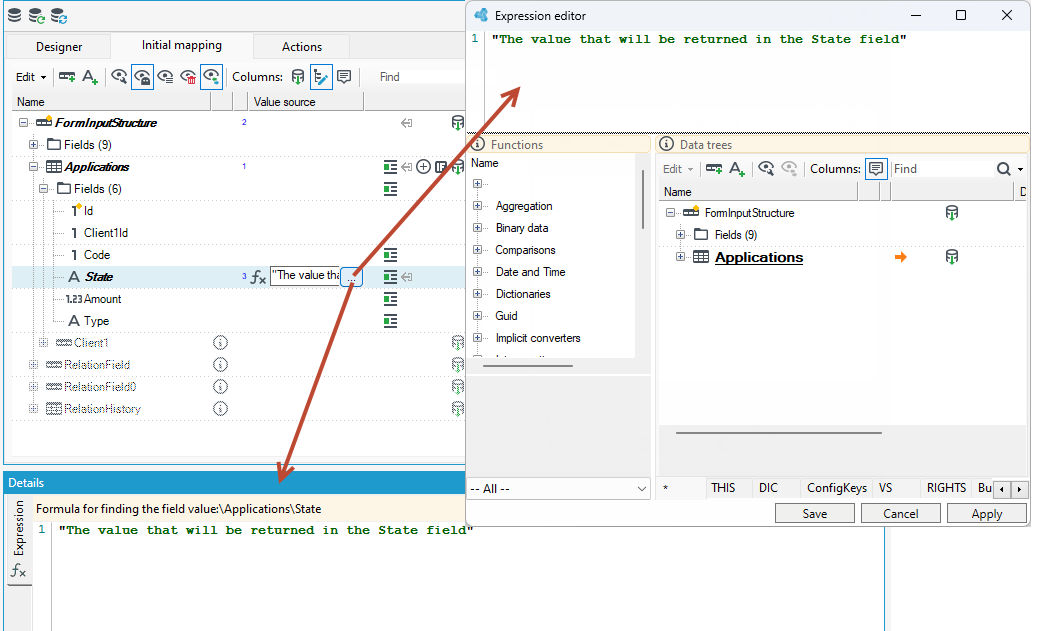Viewport: 1040px width, 631px height.
Task: Click the ellipsis button in State value cell
Action: (352, 278)
